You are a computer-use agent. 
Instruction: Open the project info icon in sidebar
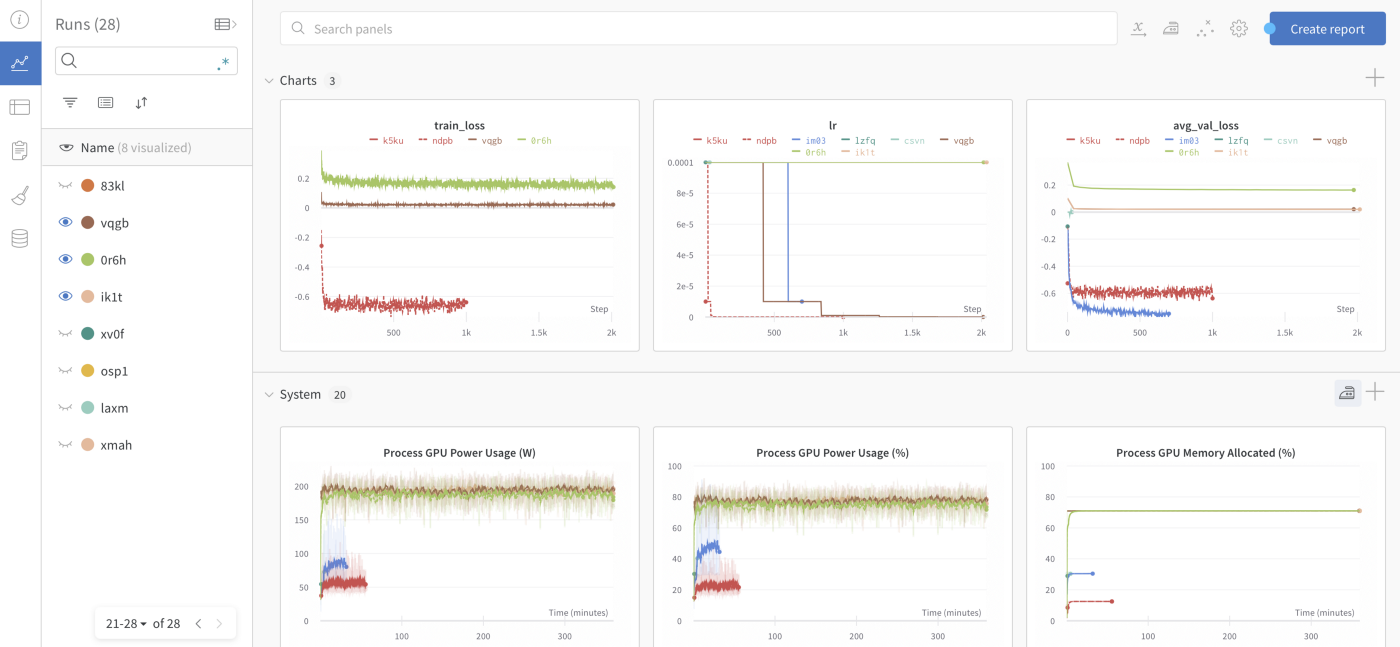tap(19, 19)
